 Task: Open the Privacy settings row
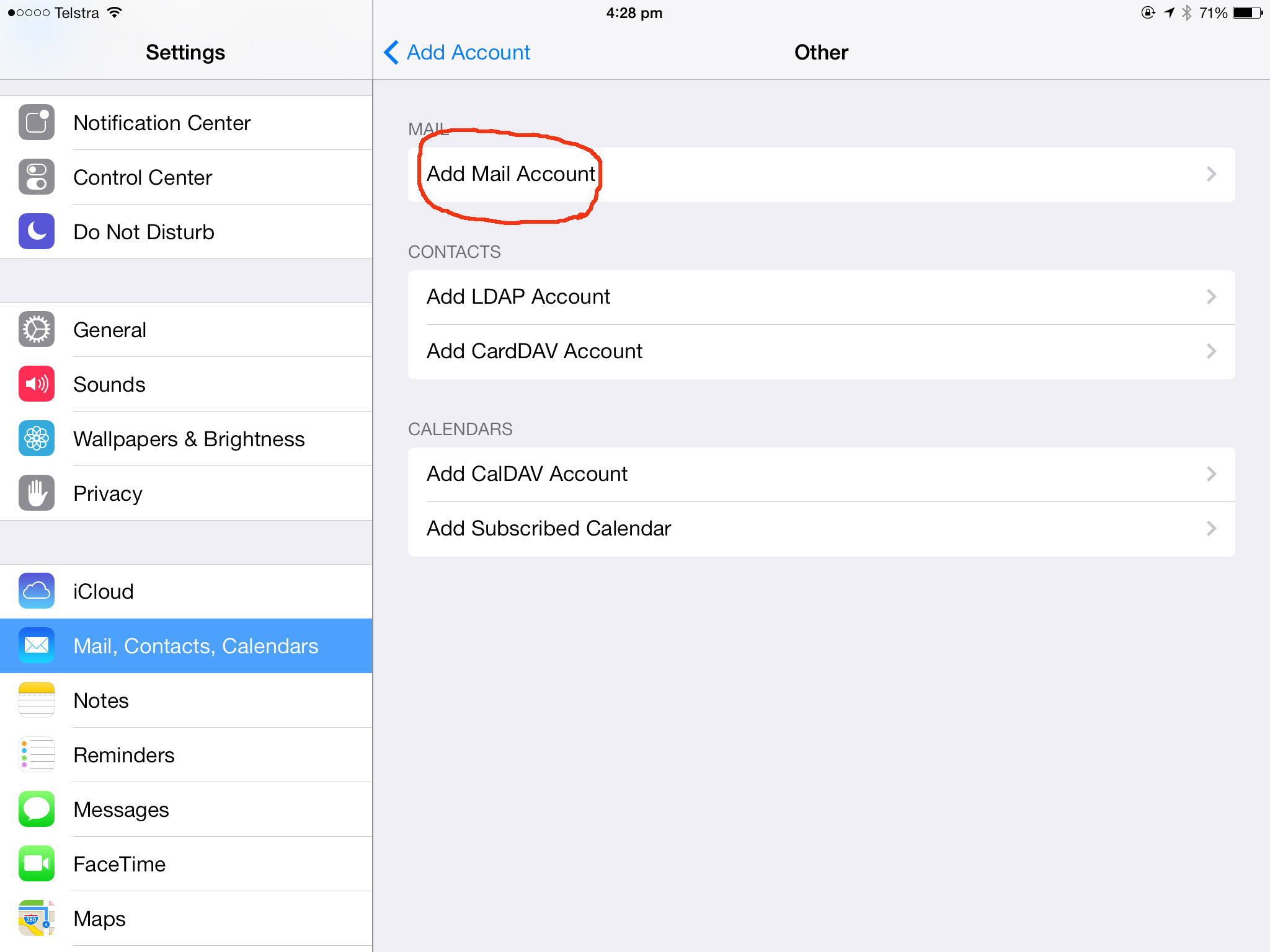point(186,493)
